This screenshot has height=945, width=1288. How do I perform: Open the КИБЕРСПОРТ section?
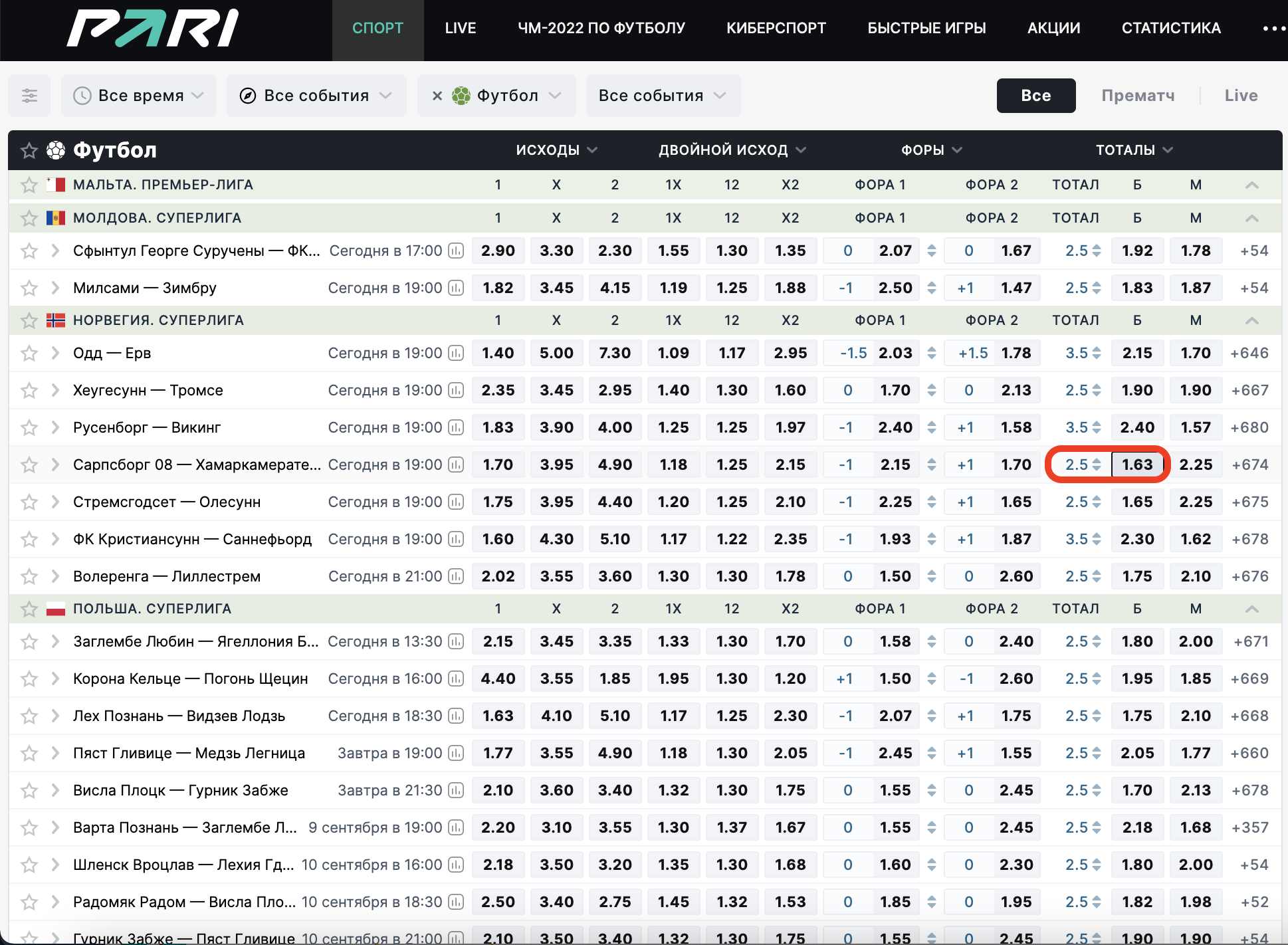[x=776, y=29]
